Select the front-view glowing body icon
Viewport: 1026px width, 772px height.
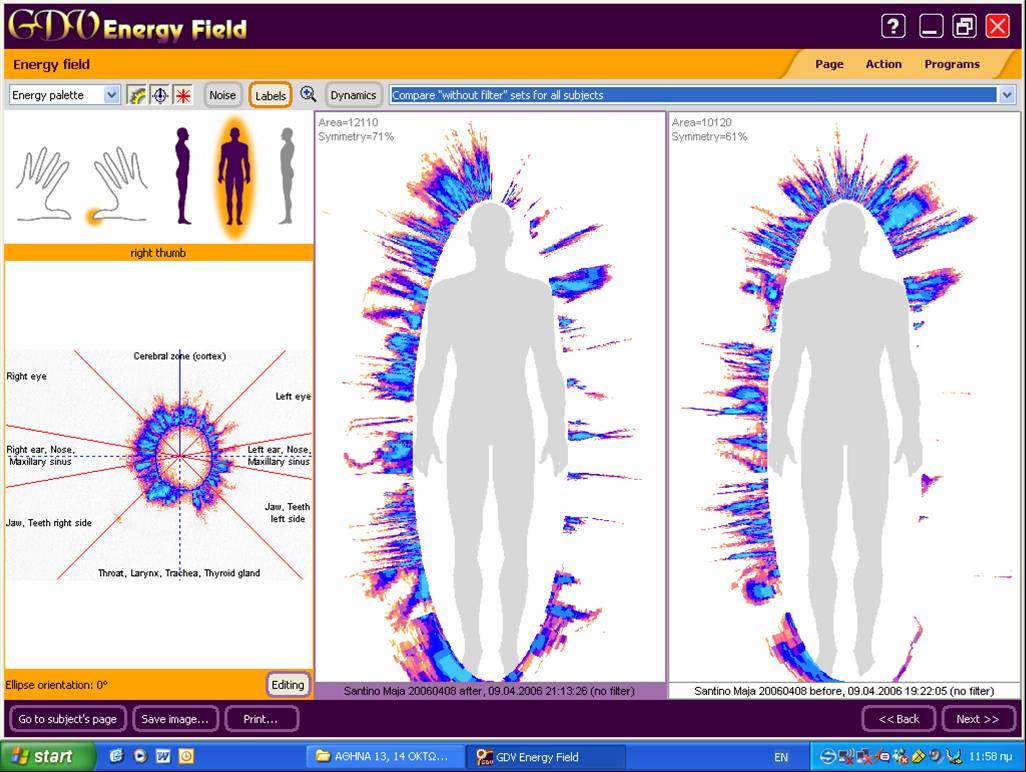pyautogui.click(x=234, y=177)
